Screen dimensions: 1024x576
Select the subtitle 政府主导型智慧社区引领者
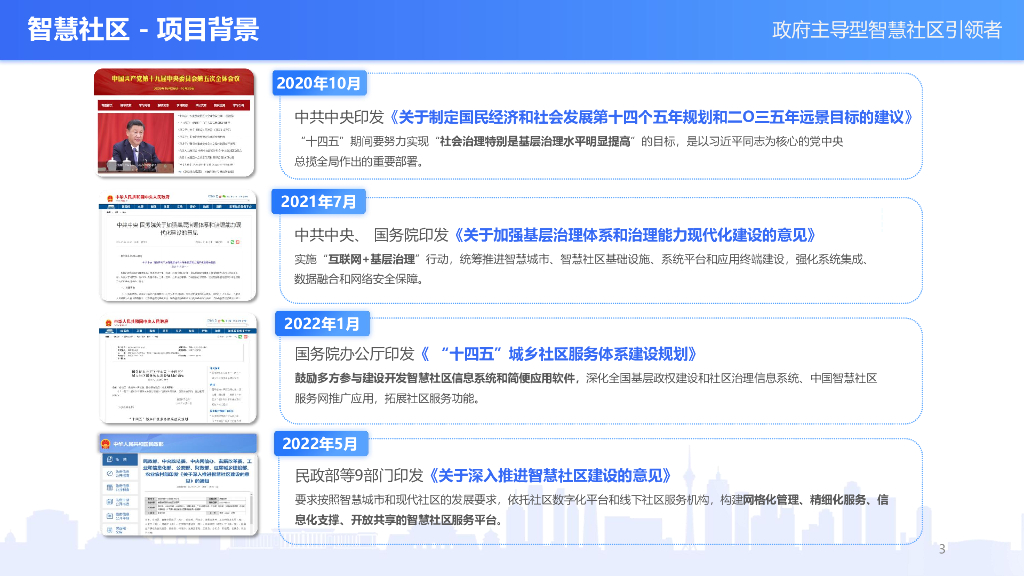887,29
